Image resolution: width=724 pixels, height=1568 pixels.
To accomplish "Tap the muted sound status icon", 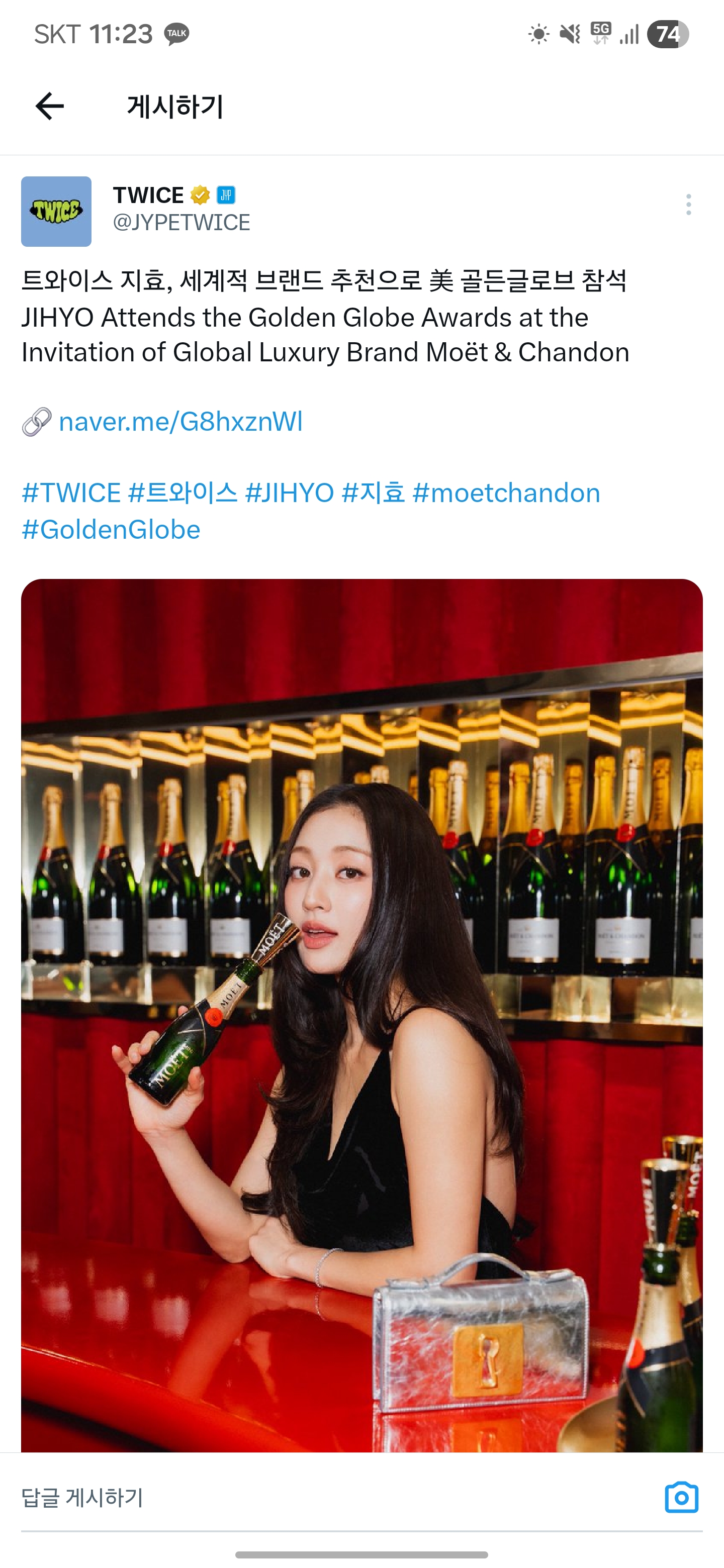I will coord(570,34).
